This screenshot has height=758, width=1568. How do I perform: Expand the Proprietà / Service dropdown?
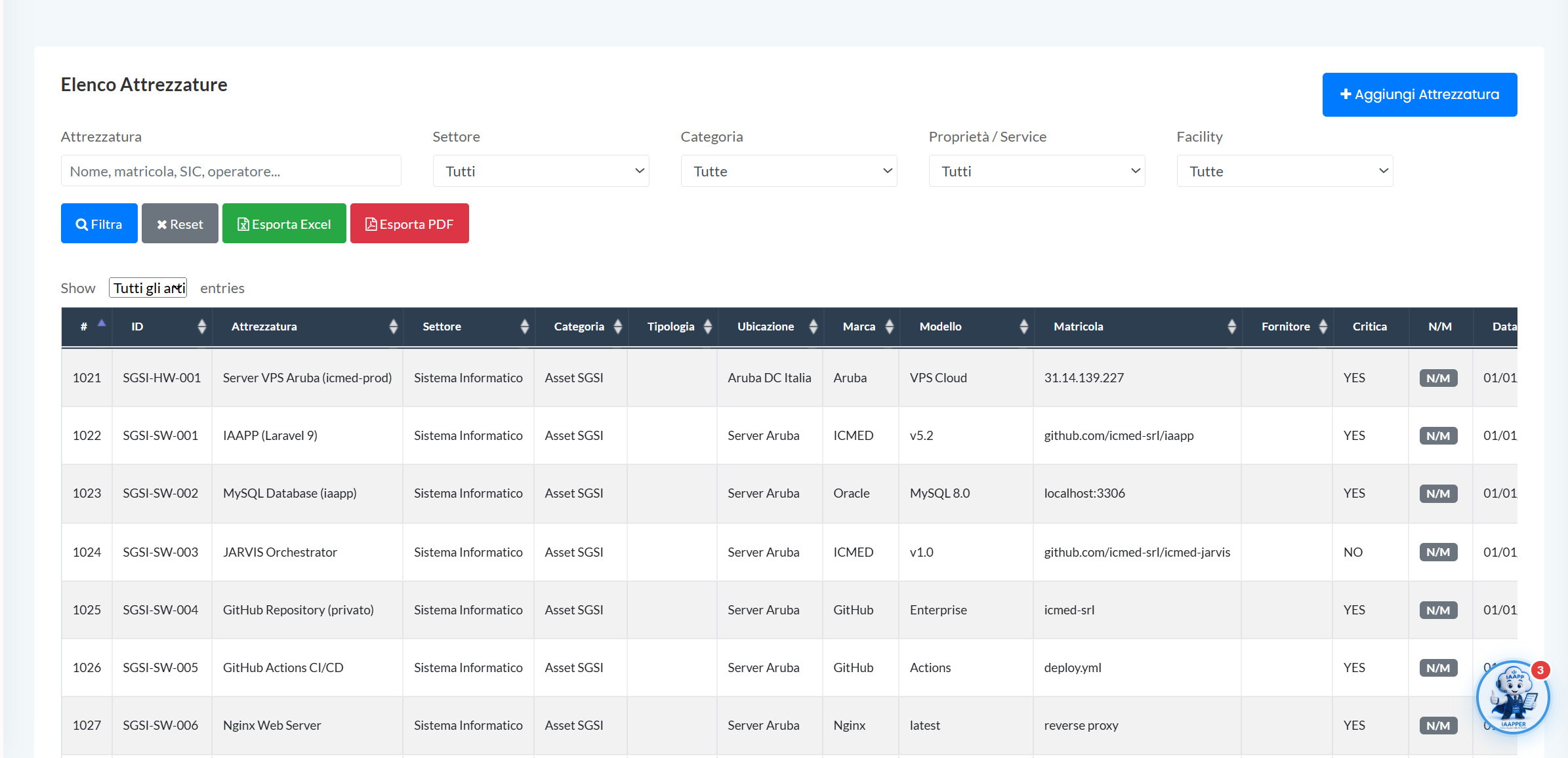[x=1037, y=171]
